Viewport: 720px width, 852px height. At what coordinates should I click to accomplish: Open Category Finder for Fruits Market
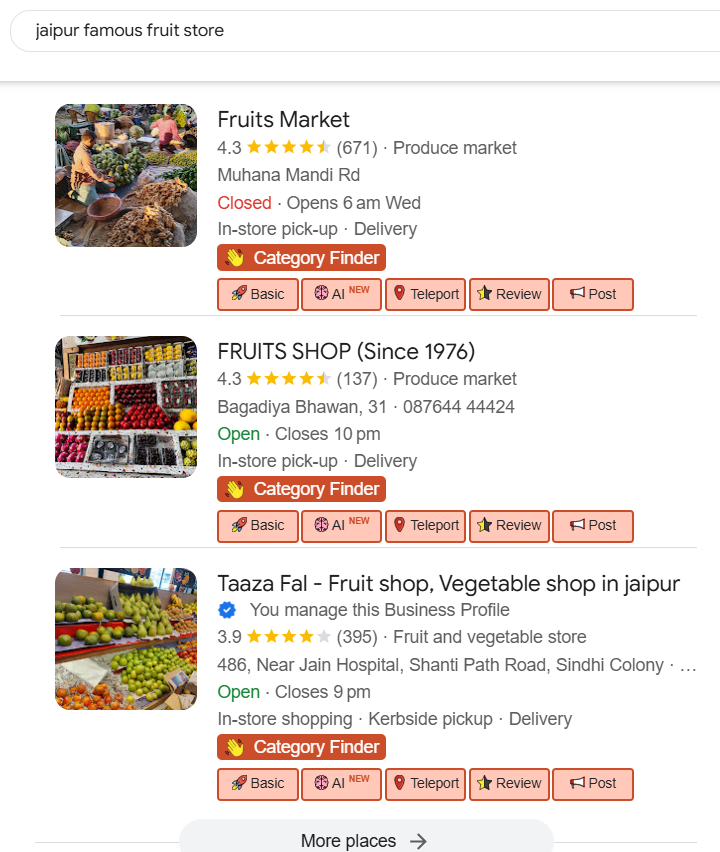pos(301,258)
